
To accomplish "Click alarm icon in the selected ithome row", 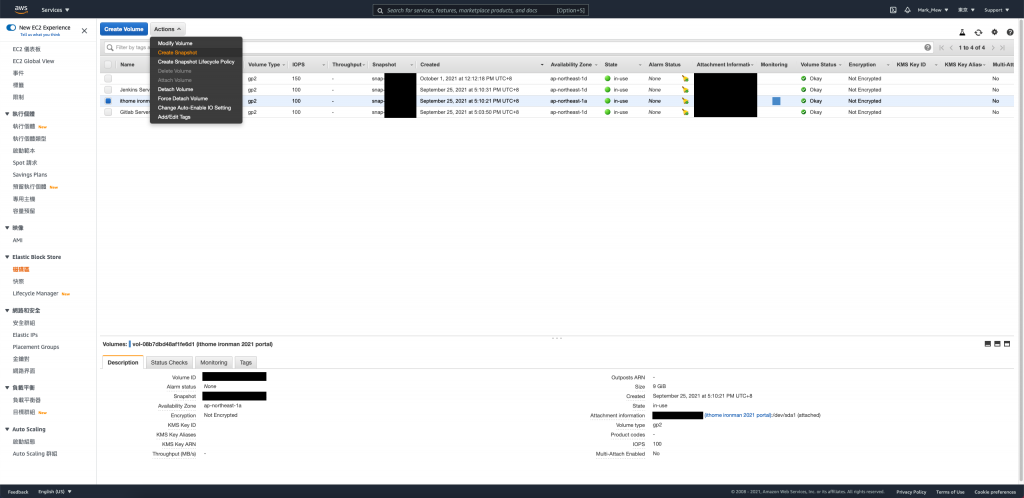I will tap(685, 101).
